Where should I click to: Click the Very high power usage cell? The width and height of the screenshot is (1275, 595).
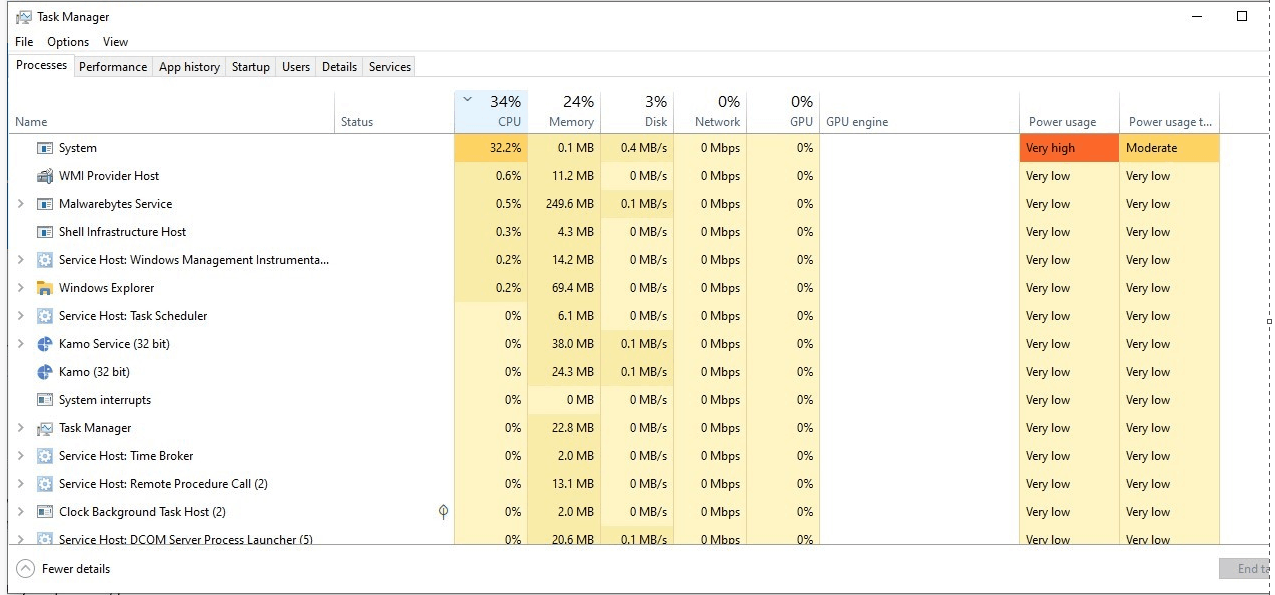[x=1069, y=148]
